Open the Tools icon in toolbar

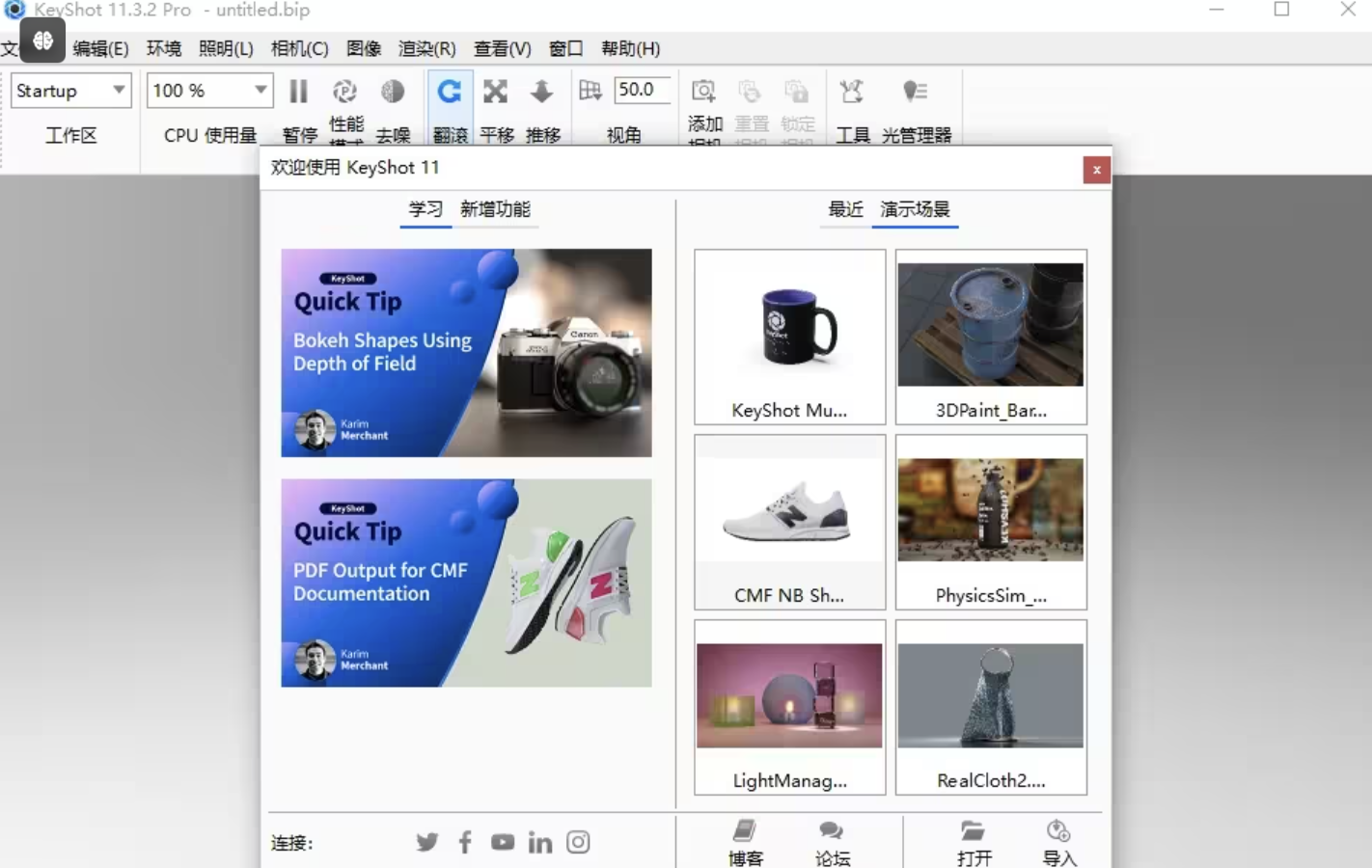(852, 92)
